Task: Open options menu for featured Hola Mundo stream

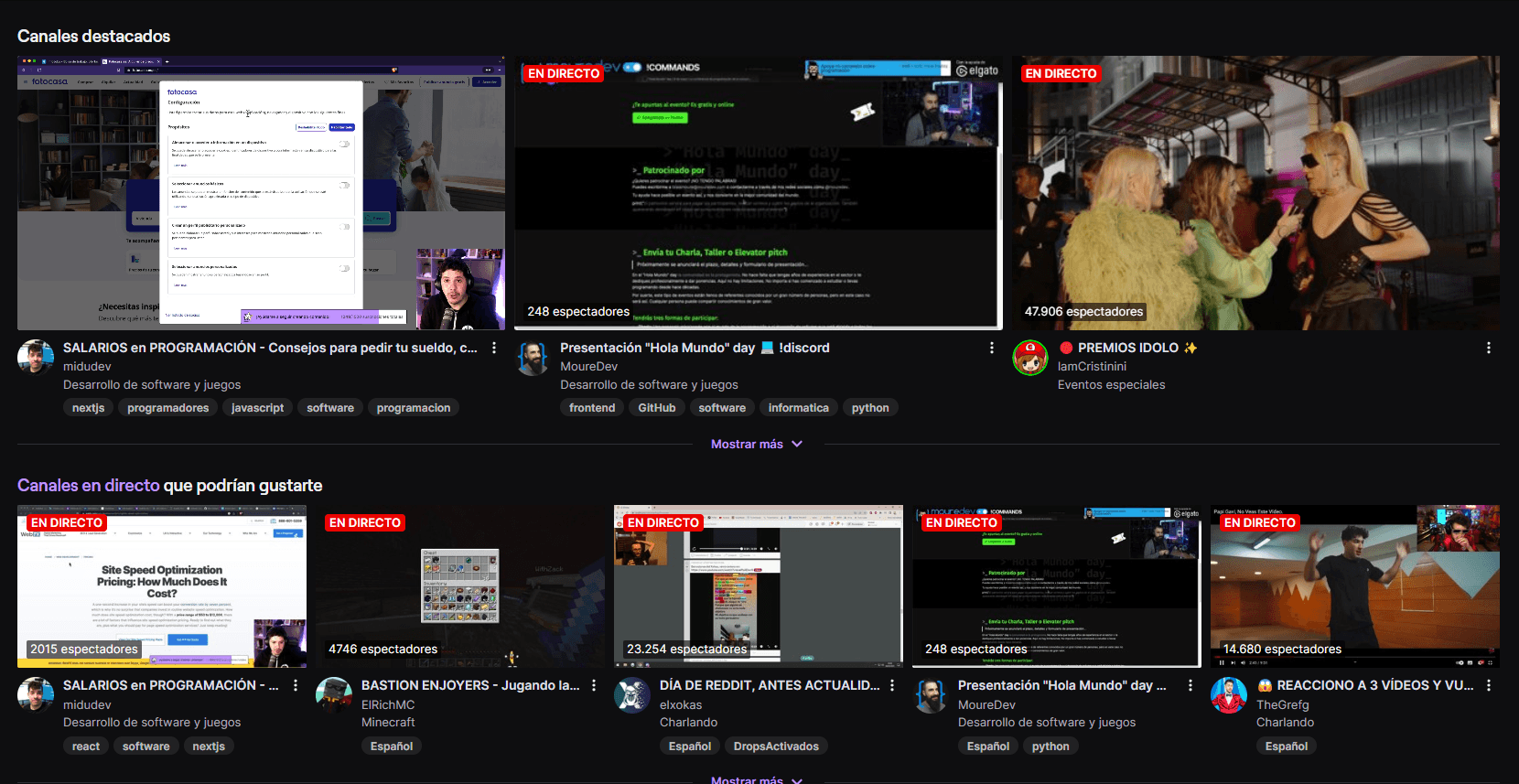Action: (x=991, y=348)
